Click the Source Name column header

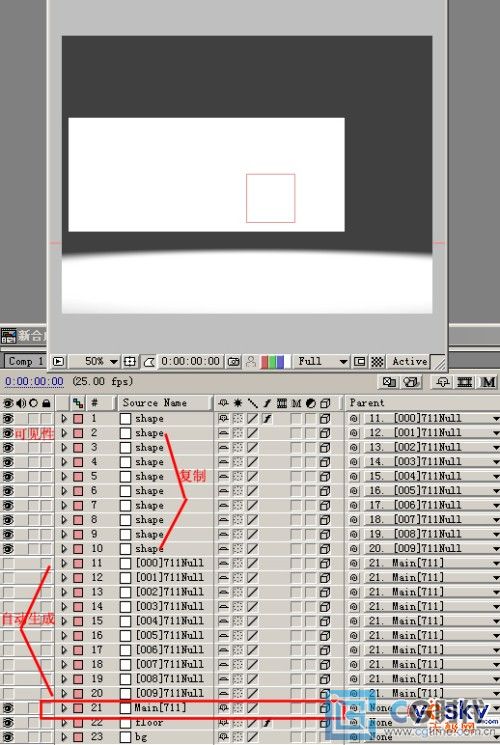click(164, 403)
